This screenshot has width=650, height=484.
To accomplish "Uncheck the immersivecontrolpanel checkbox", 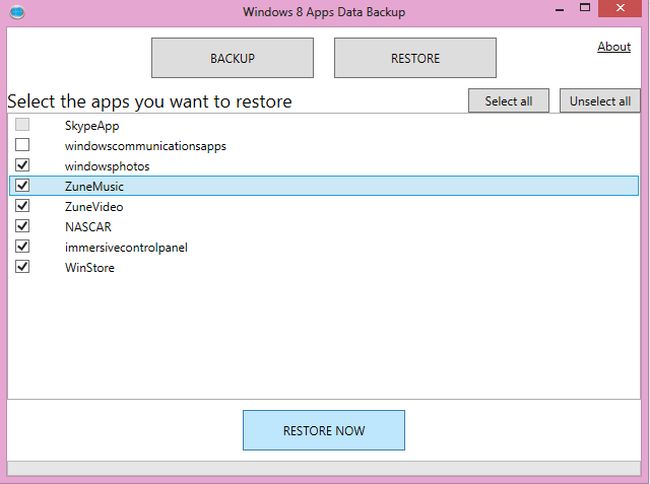I will coord(22,246).
